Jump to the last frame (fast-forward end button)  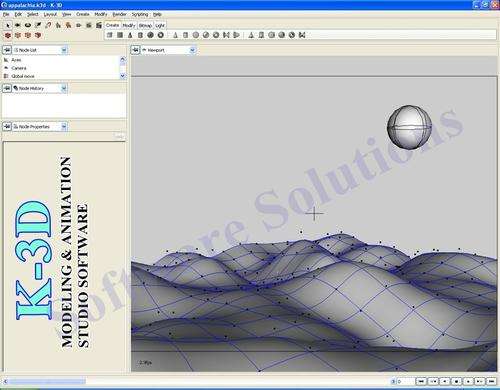(491, 381)
